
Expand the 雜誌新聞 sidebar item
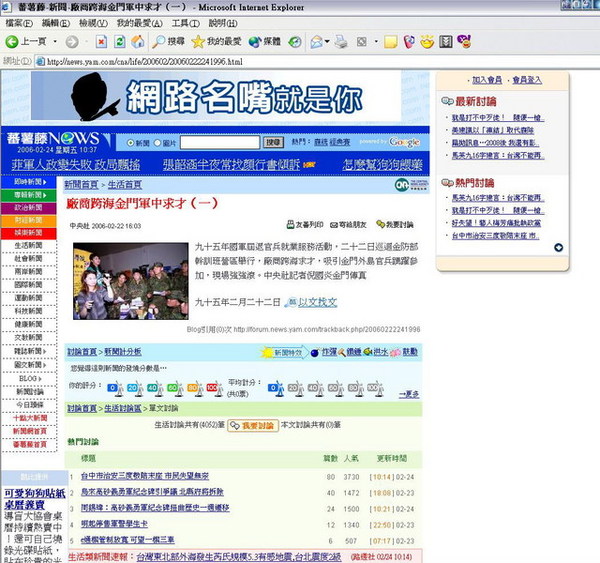(x=29, y=351)
